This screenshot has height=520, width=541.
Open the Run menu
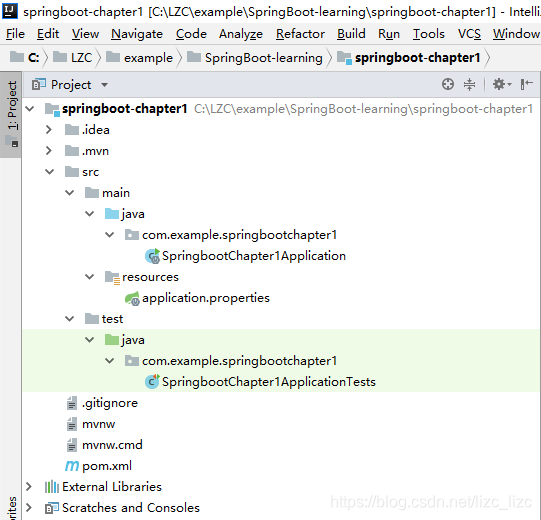389,34
